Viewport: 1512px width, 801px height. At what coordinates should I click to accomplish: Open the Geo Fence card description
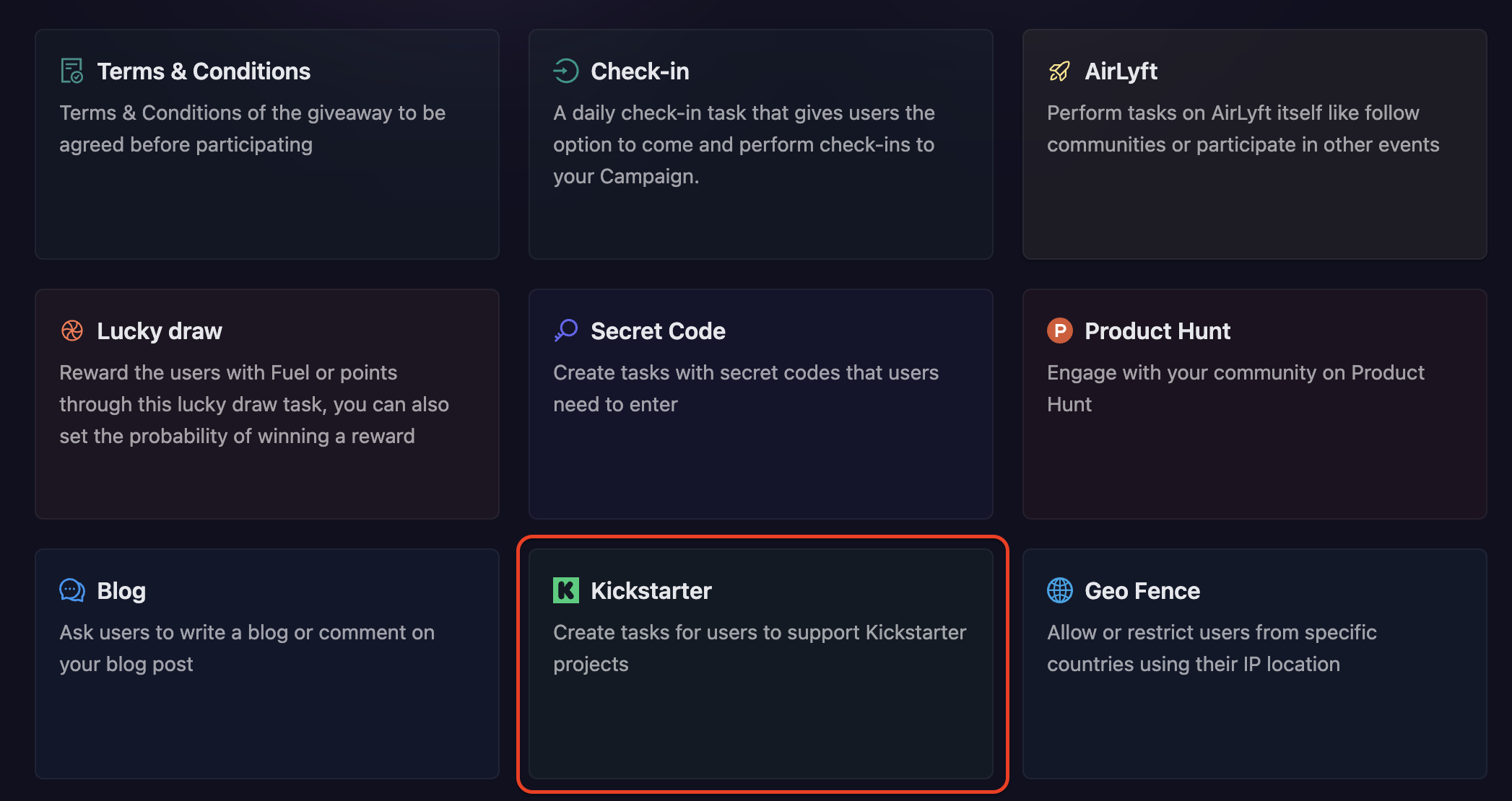click(1212, 648)
